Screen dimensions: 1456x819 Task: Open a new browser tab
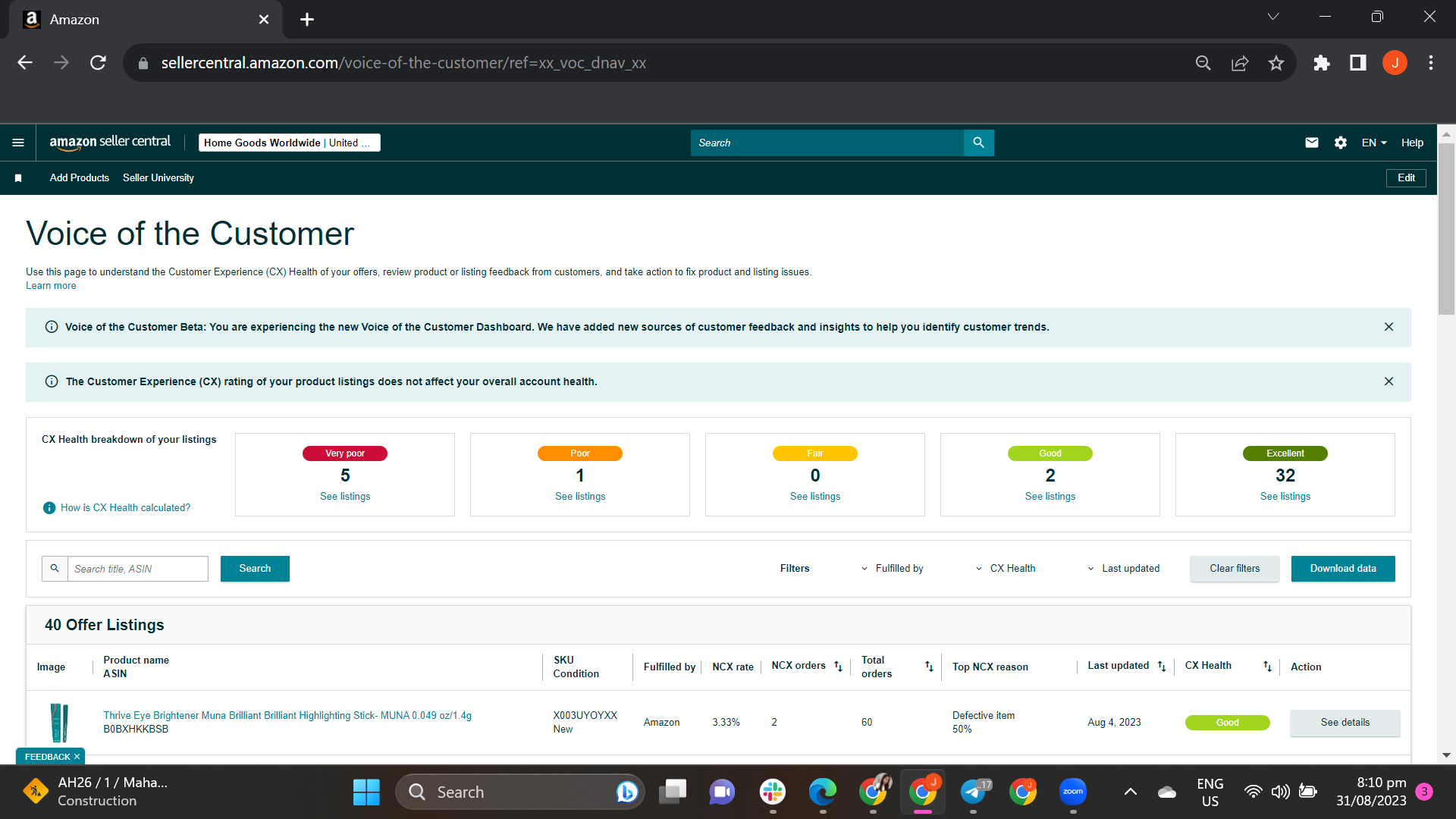307,20
